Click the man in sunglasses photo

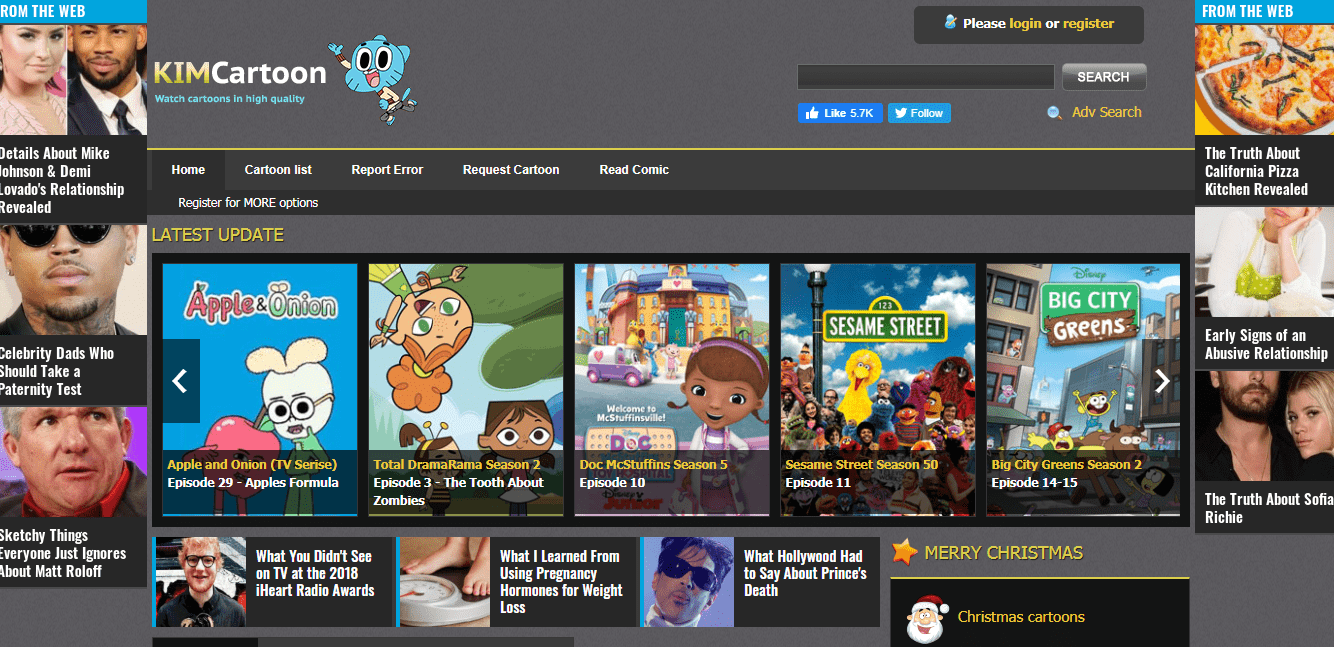[73, 279]
